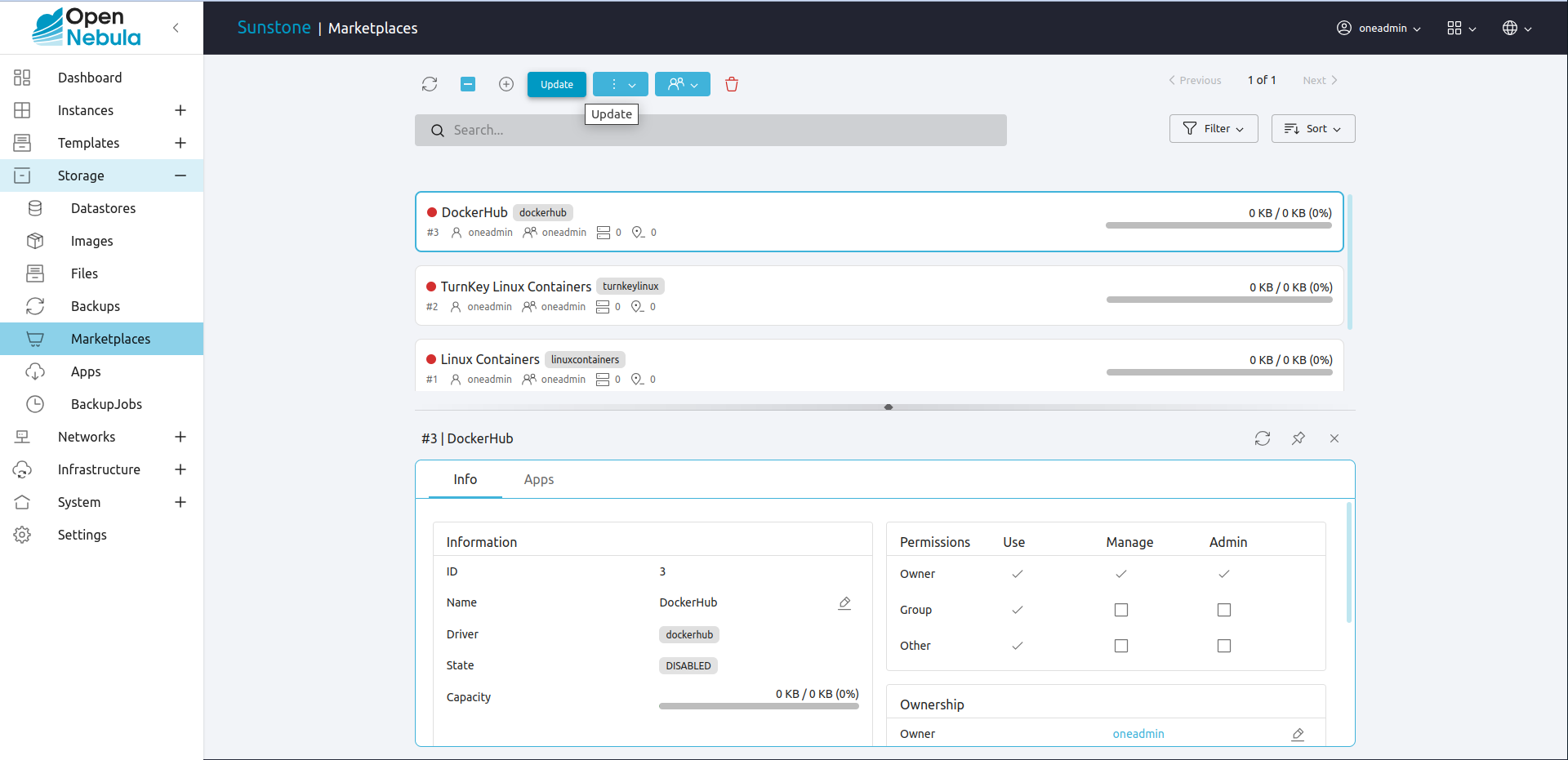Toggle Owner Use permission
The width and height of the screenshot is (1568, 760).
[x=1018, y=574]
